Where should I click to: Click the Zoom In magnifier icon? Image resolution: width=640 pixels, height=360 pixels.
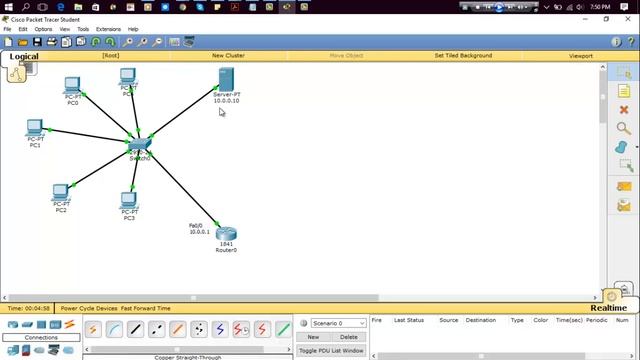click(x=128, y=42)
